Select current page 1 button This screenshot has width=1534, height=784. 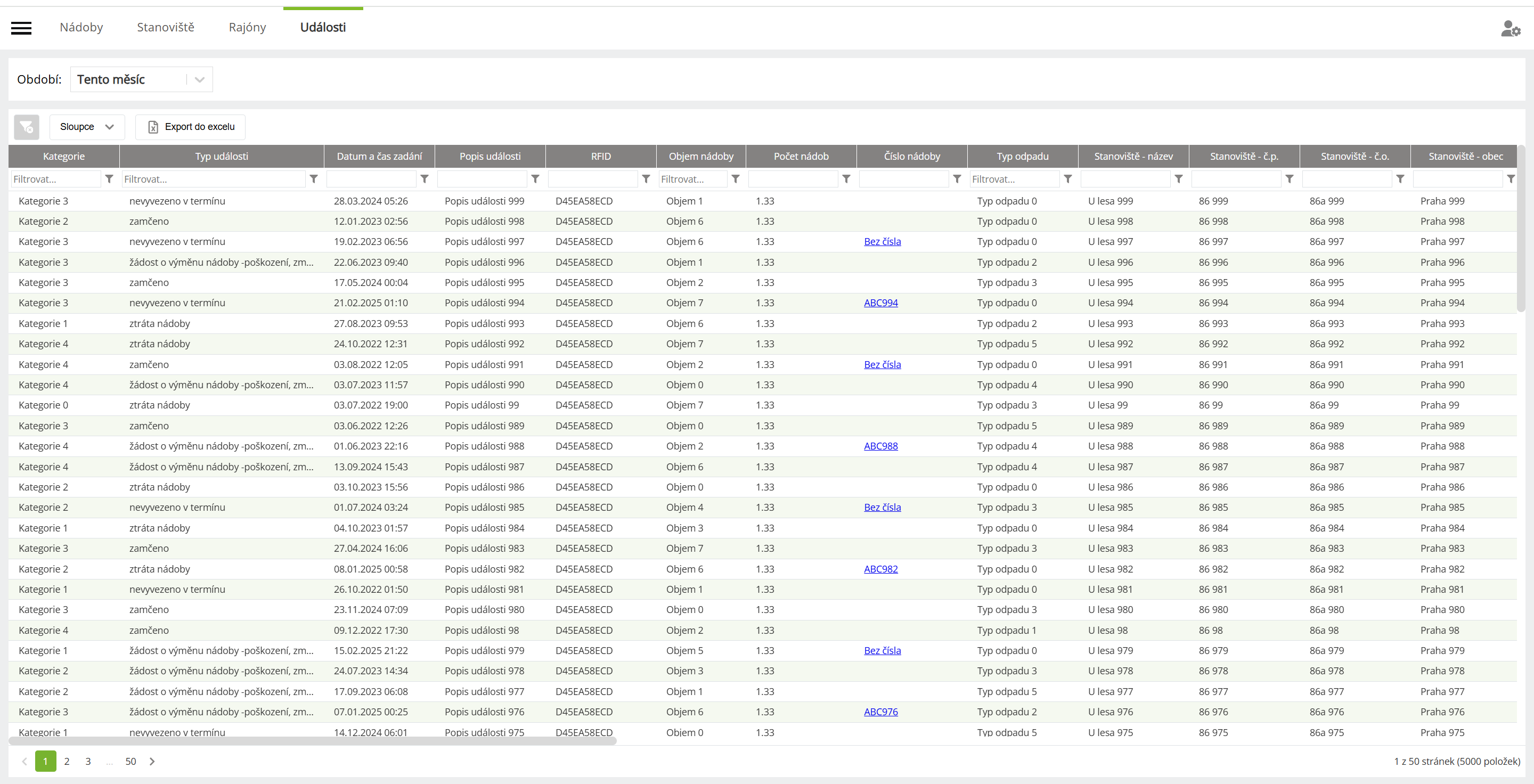click(45, 762)
